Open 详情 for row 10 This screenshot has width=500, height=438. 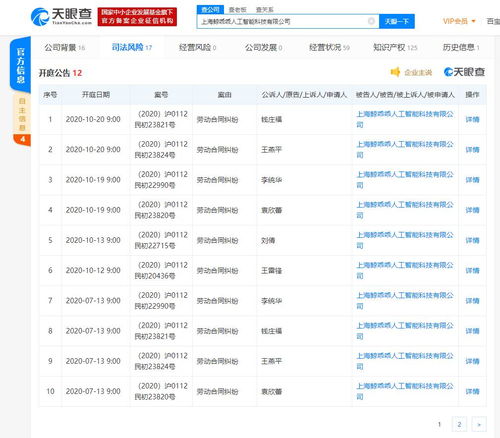[472, 391]
